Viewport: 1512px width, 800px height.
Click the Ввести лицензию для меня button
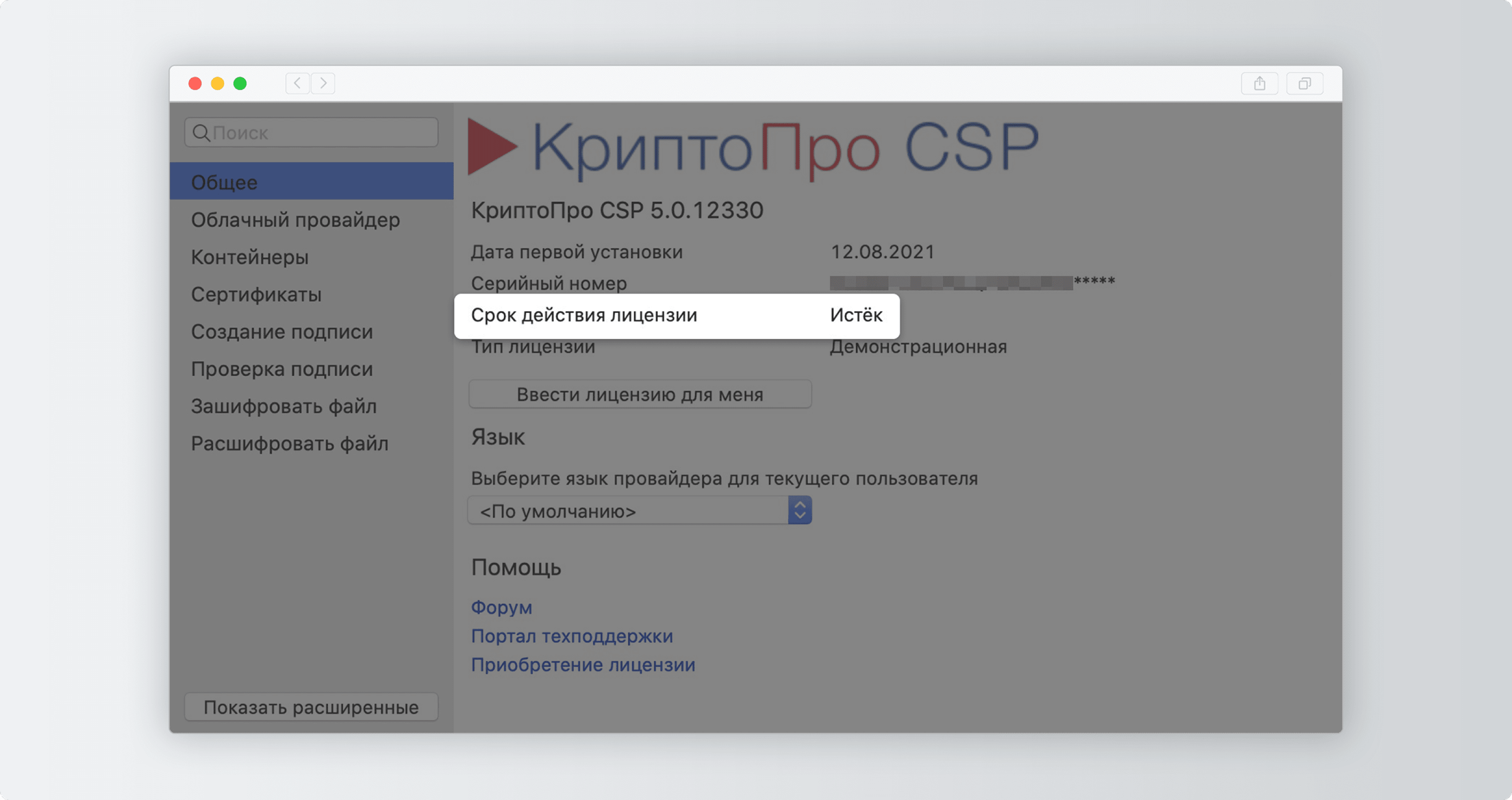(640, 394)
